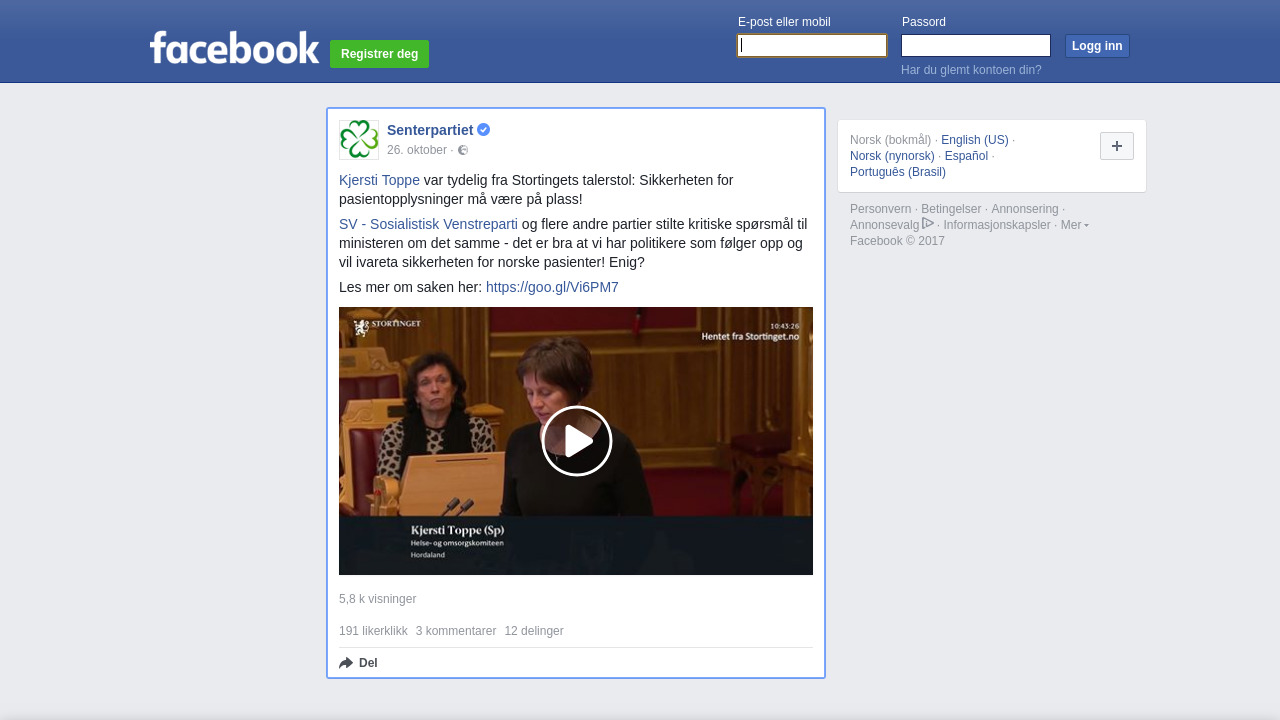Play the Kjersti Toppe video
The height and width of the screenshot is (720, 1280).
click(x=577, y=441)
